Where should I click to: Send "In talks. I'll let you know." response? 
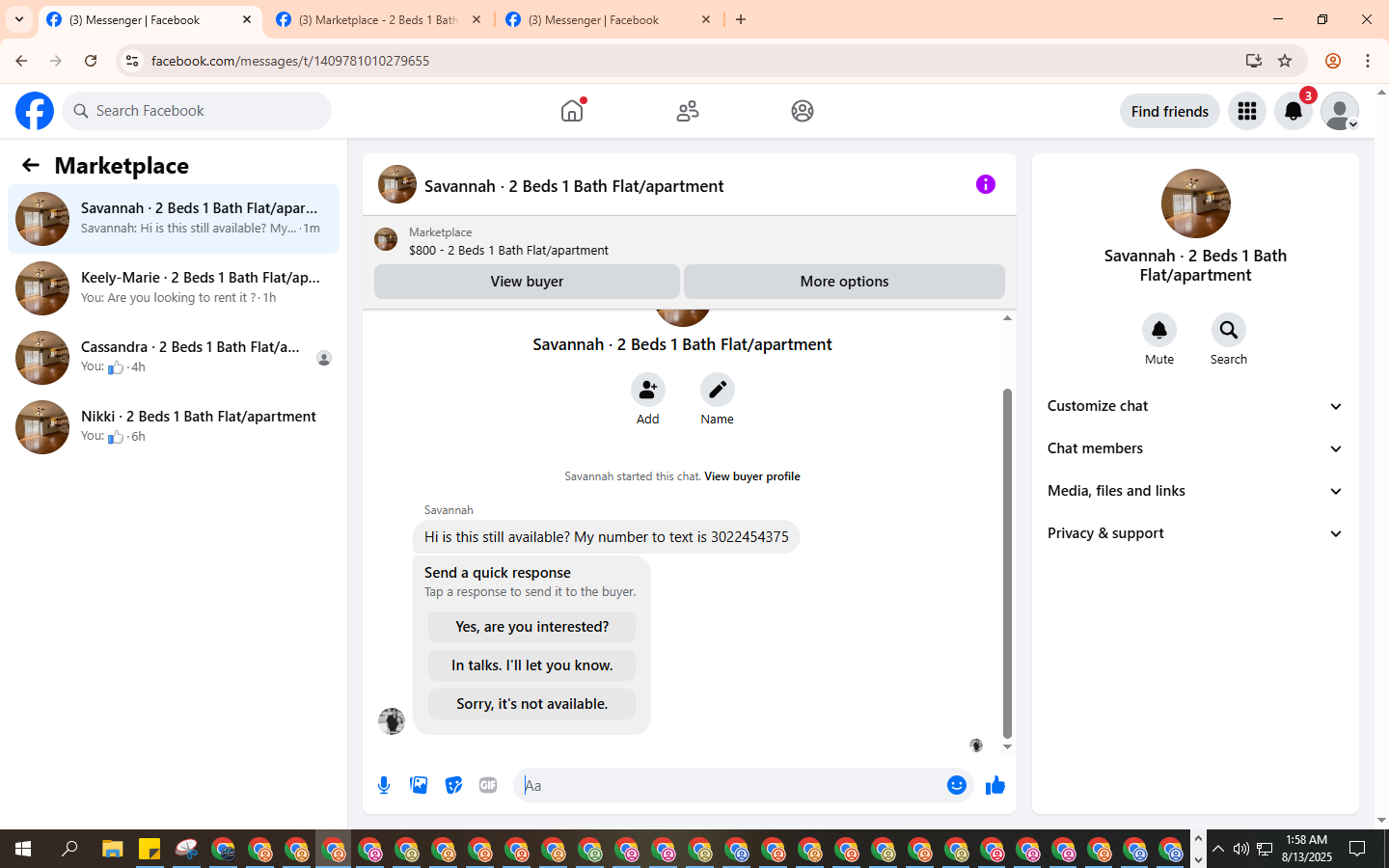531,665
